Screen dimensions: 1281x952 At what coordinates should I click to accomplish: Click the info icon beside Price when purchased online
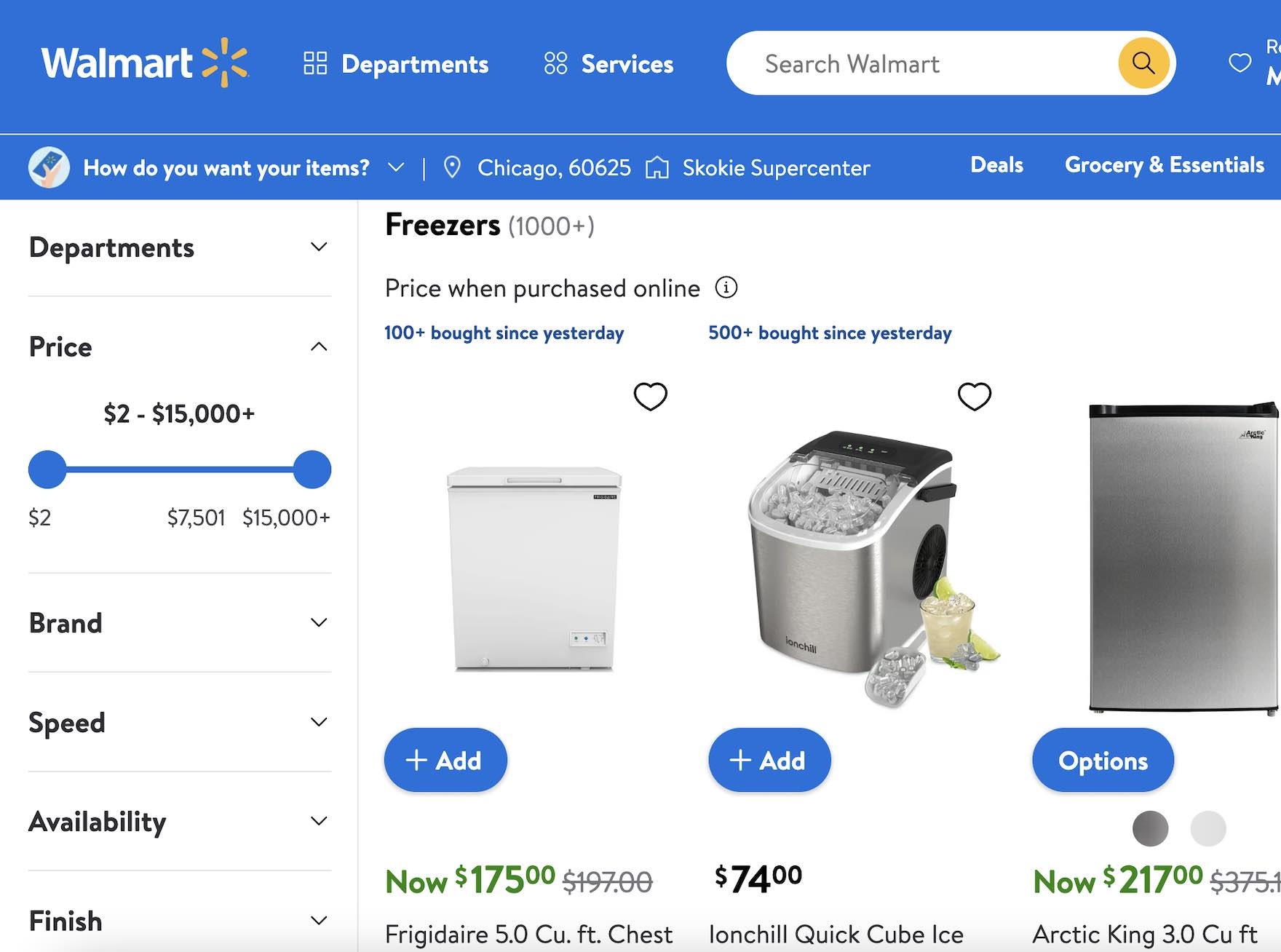pyautogui.click(x=726, y=287)
